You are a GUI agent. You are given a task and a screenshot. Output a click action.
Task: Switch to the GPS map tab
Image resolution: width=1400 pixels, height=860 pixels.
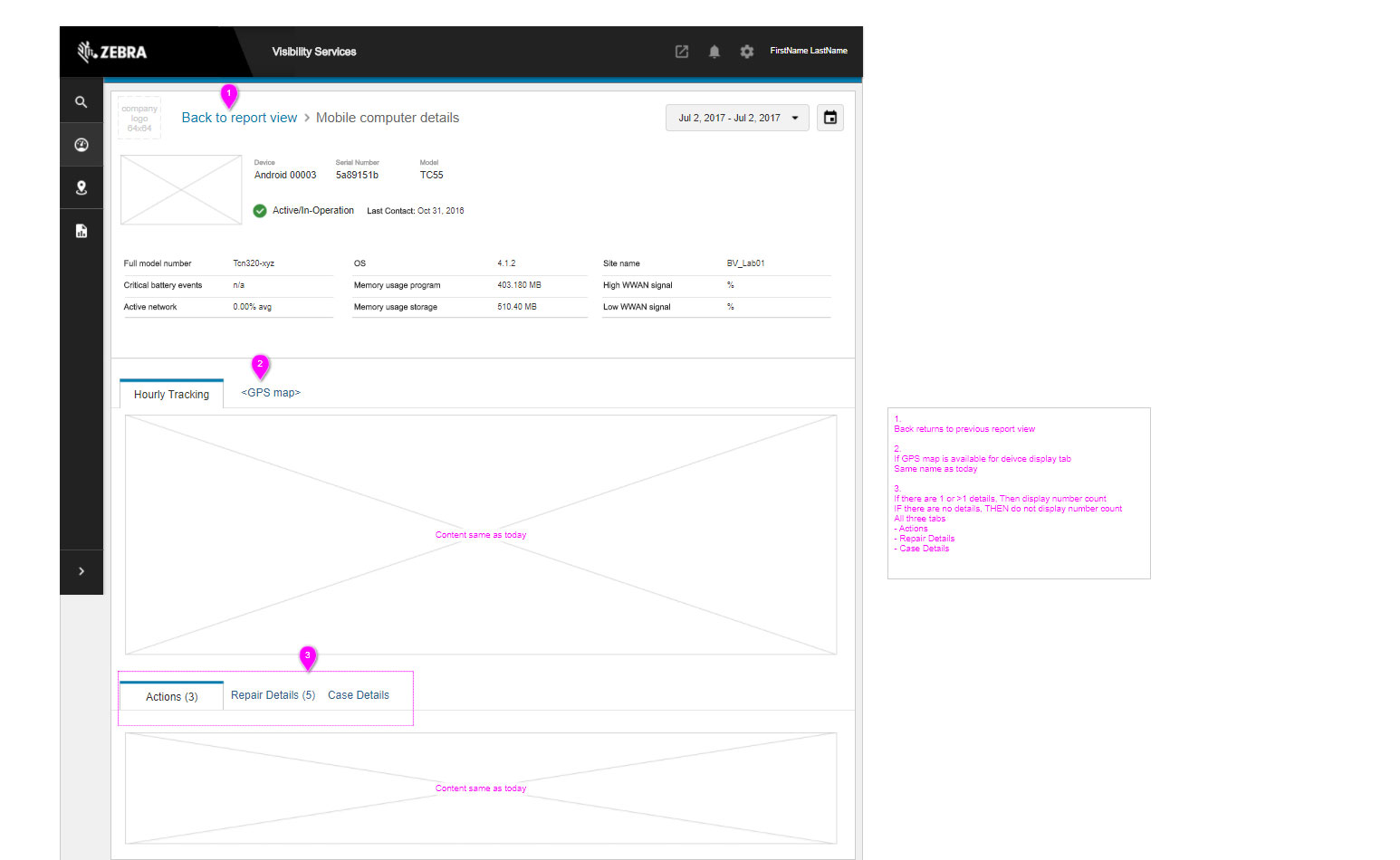(x=271, y=393)
